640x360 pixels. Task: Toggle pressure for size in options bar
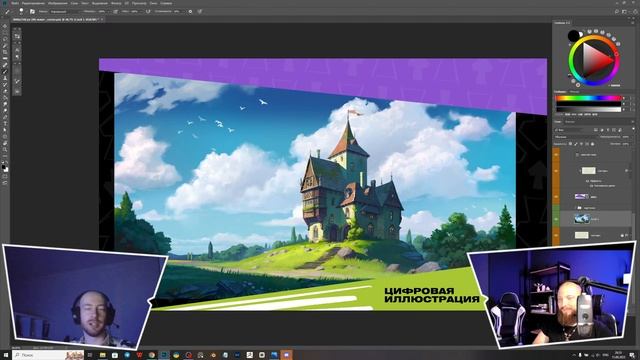(x=200, y=11)
